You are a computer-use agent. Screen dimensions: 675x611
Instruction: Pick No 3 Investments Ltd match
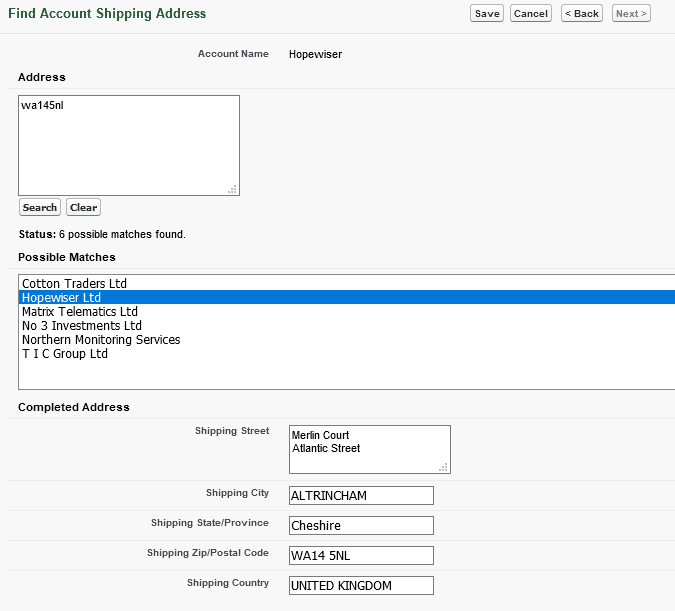348,325
